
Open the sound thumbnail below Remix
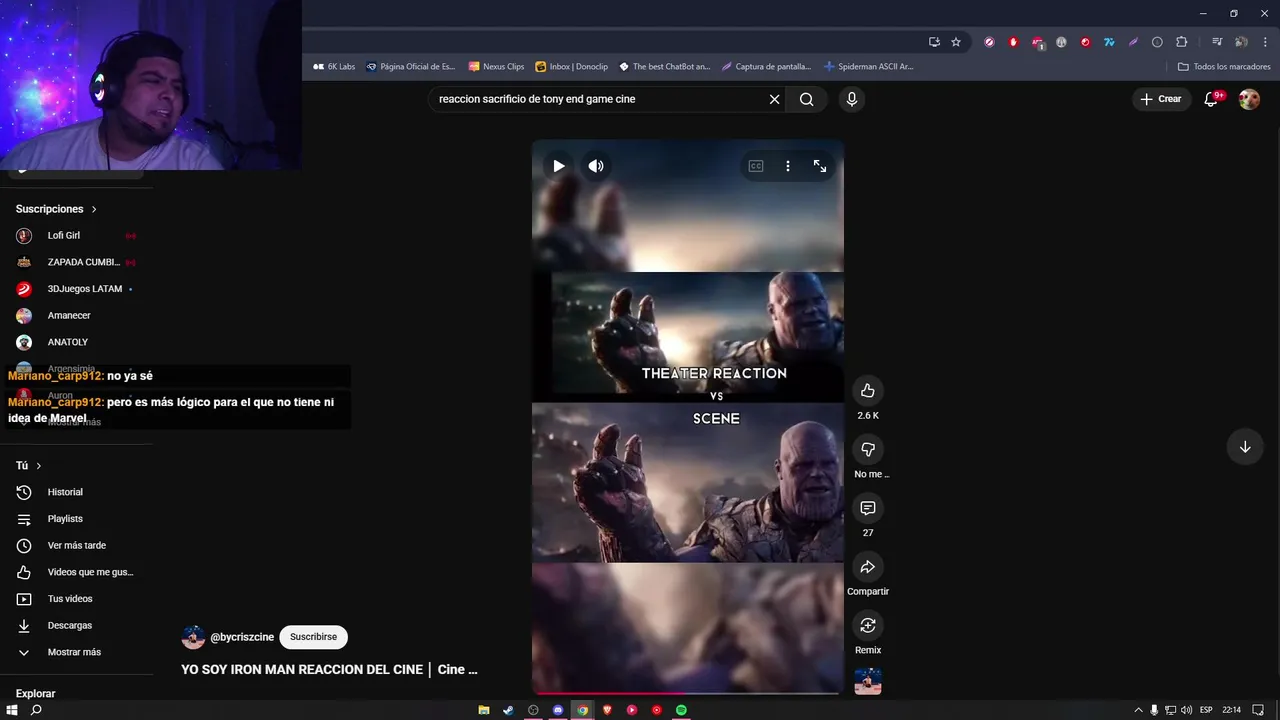pos(868,681)
